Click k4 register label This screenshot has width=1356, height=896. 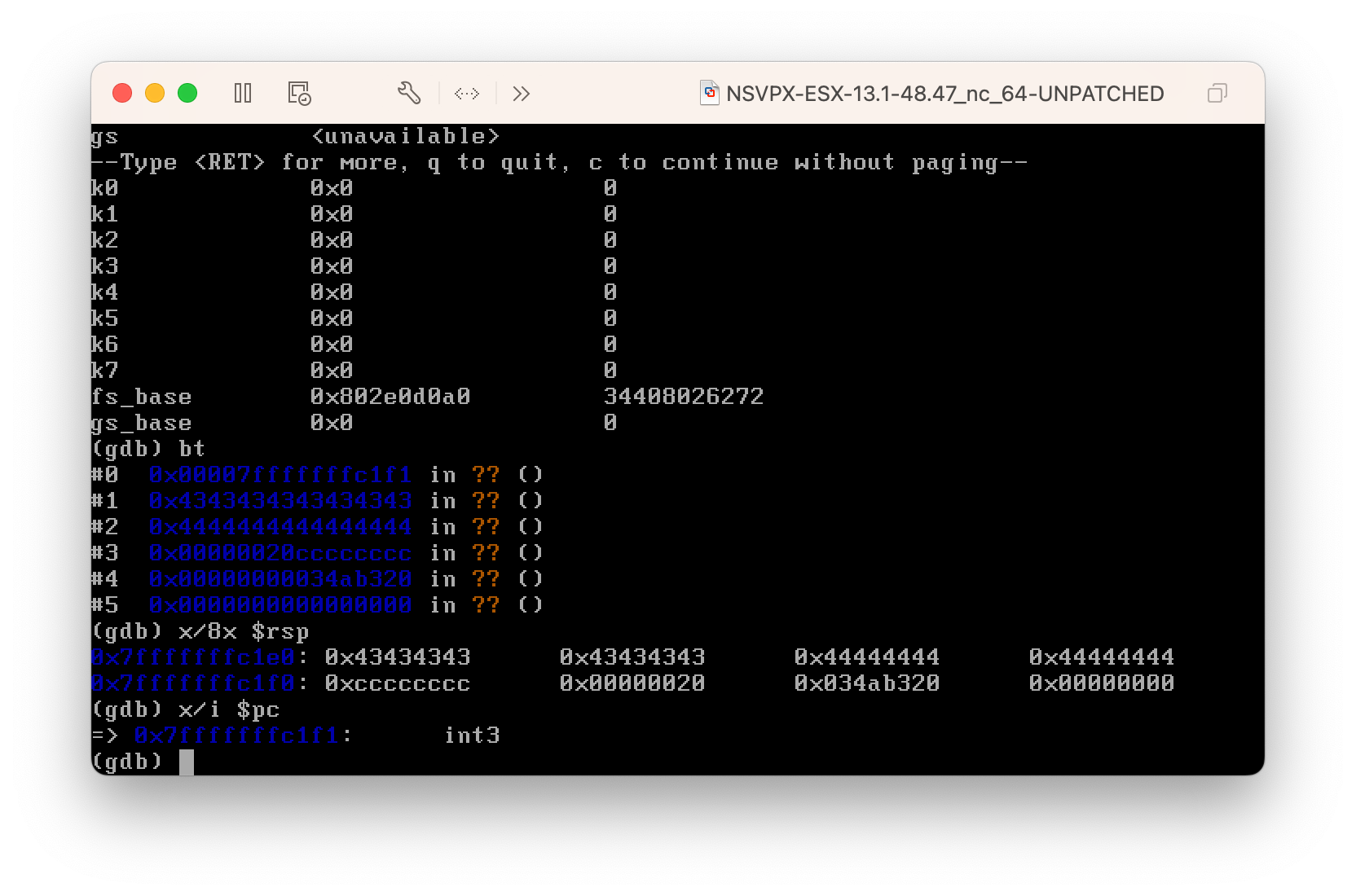[x=105, y=292]
